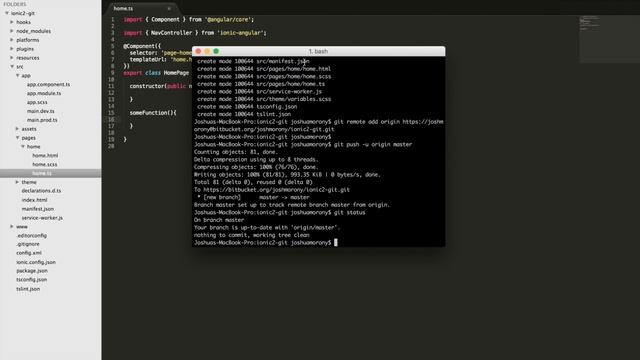Viewport: 640px width, 360px height.
Task: Open tsconfig.json in sidebar
Action: pos(31,280)
